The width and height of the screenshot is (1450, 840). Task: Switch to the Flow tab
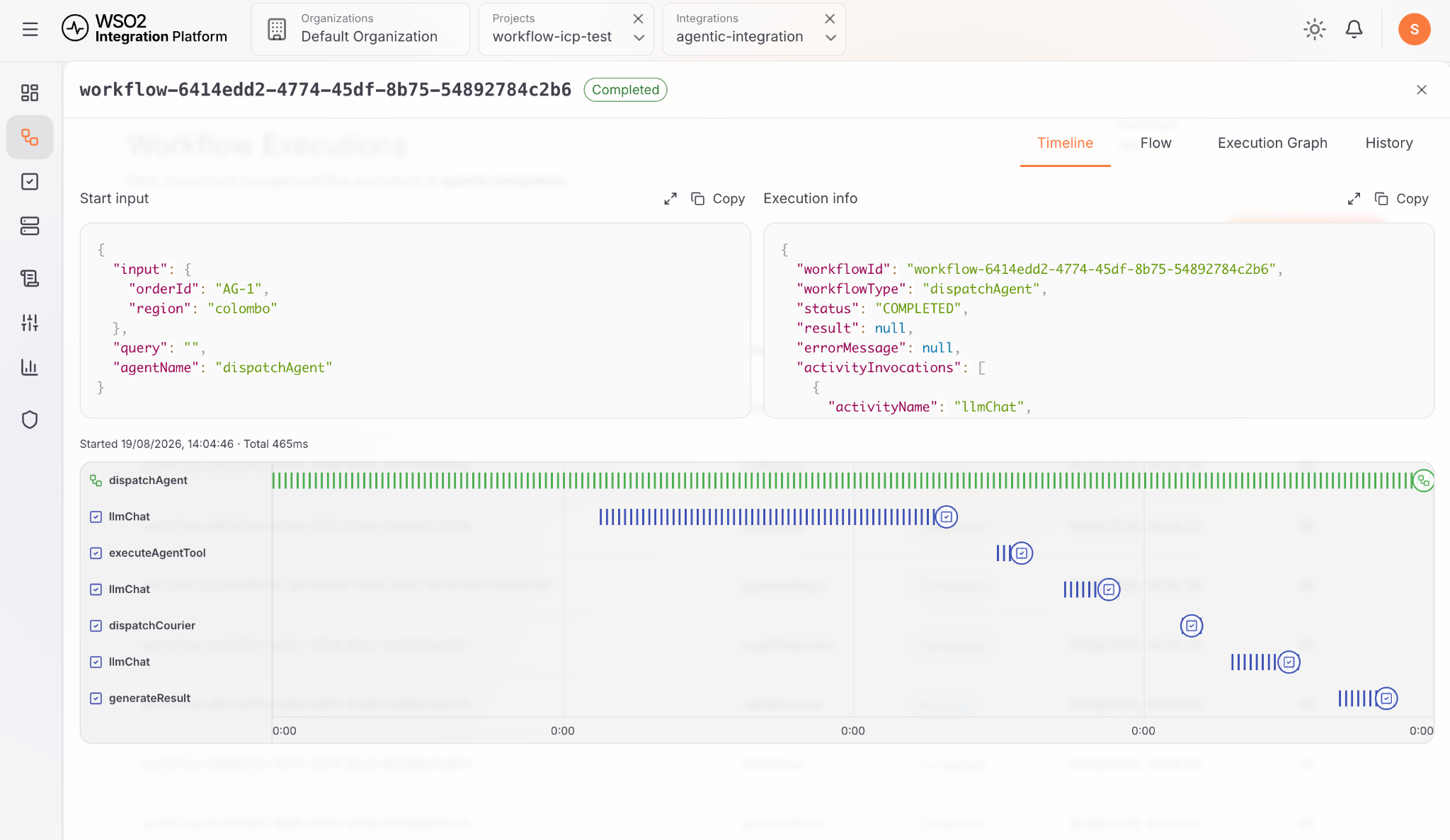(1155, 143)
